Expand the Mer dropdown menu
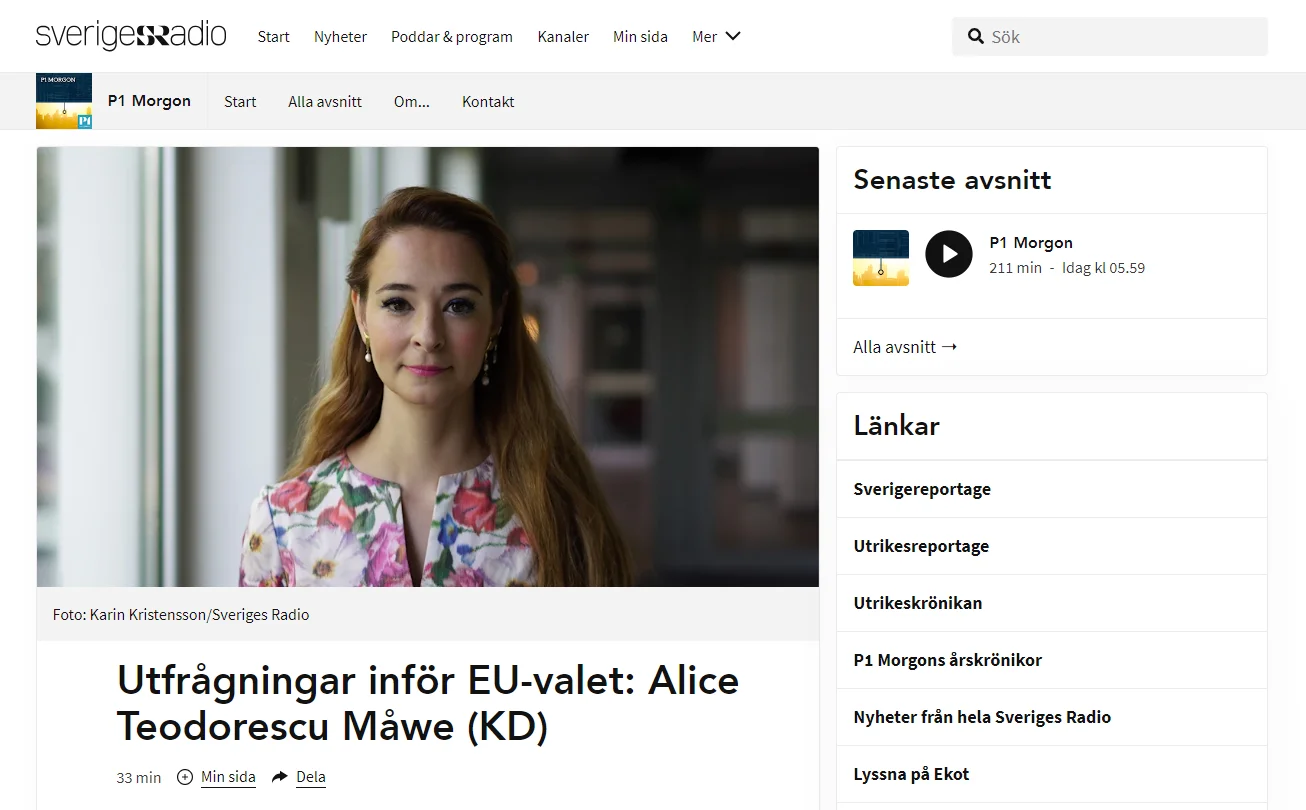The image size is (1306, 810). coord(716,37)
